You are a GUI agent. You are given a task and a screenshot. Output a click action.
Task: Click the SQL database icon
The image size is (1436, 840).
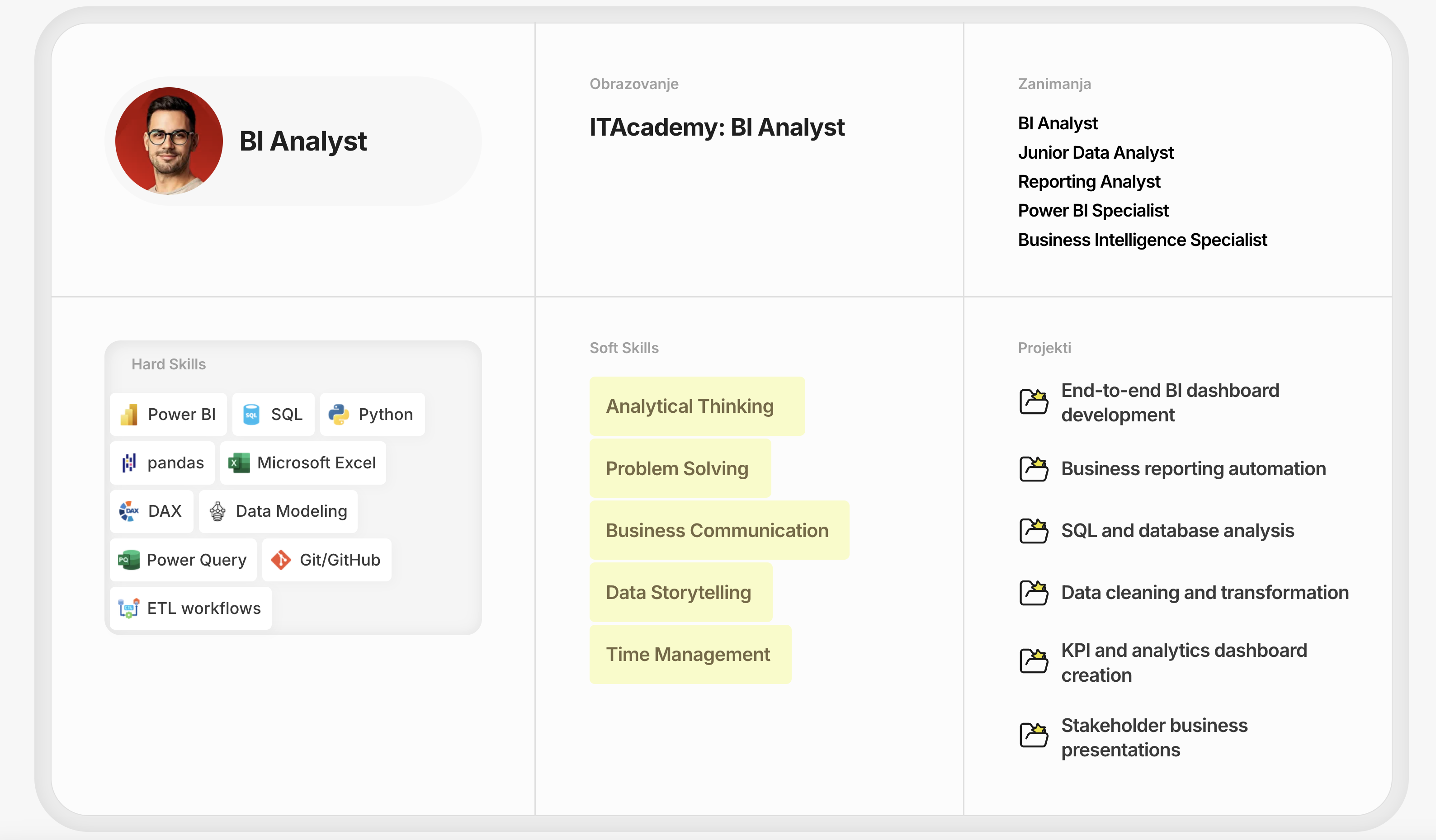click(251, 414)
